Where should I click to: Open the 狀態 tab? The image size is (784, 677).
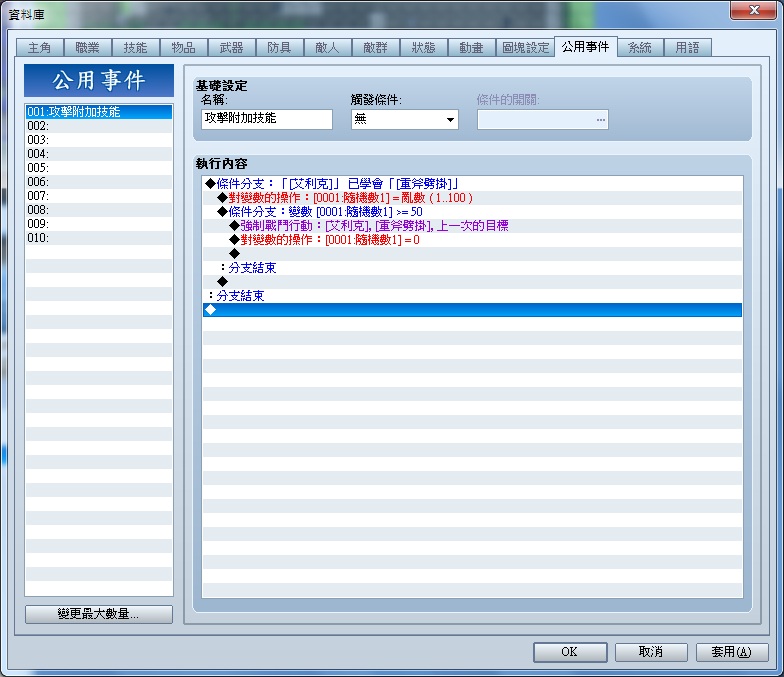pos(424,48)
